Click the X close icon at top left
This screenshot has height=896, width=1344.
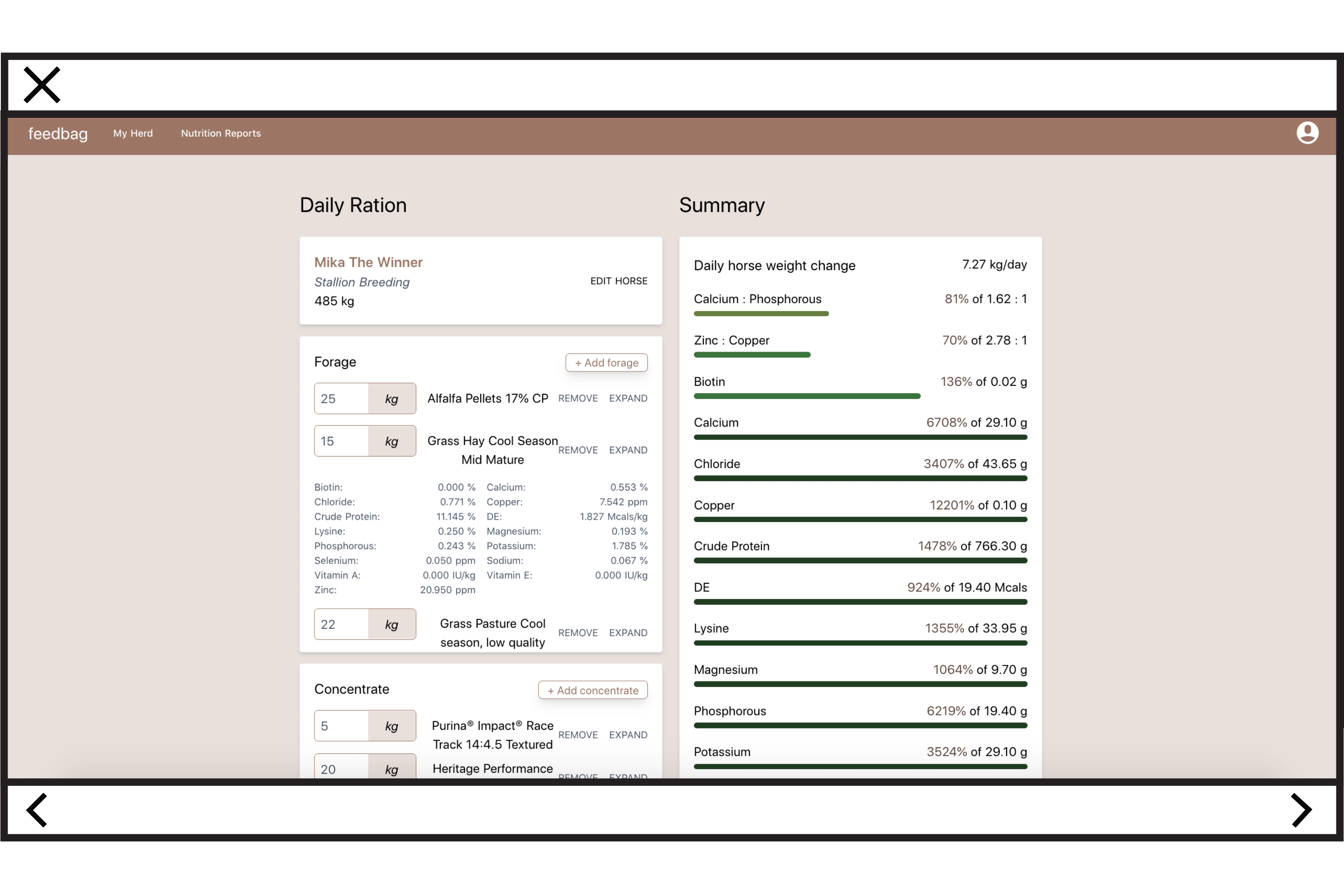pos(42,85)
